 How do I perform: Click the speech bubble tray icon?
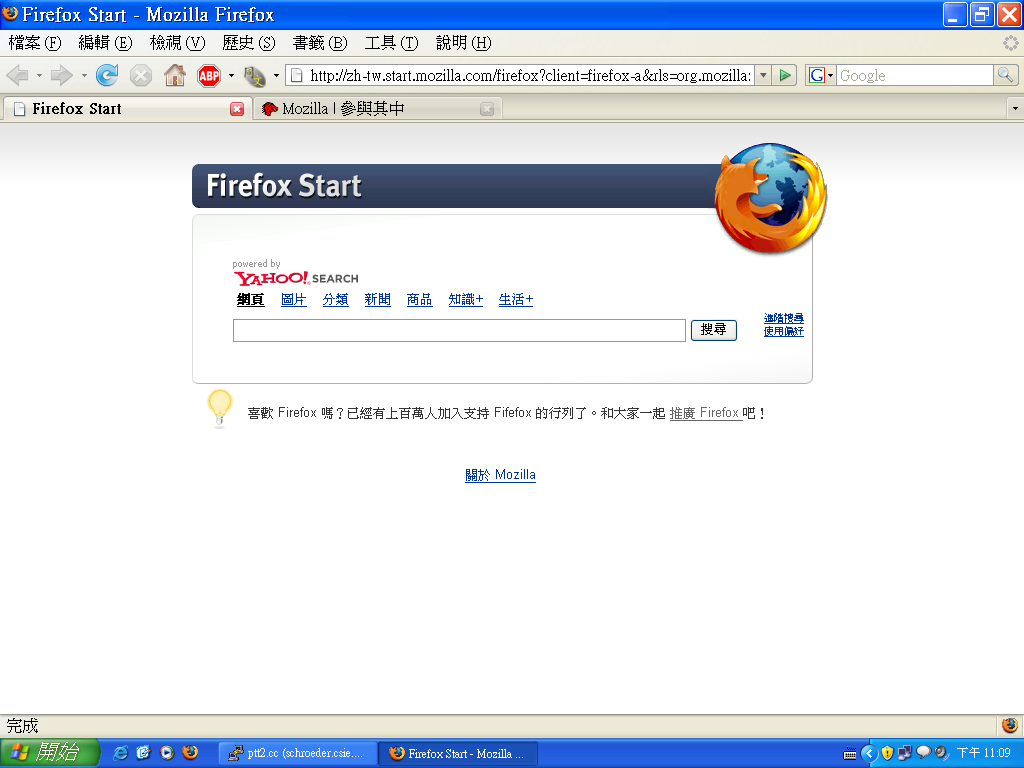(x=923, y=752)
